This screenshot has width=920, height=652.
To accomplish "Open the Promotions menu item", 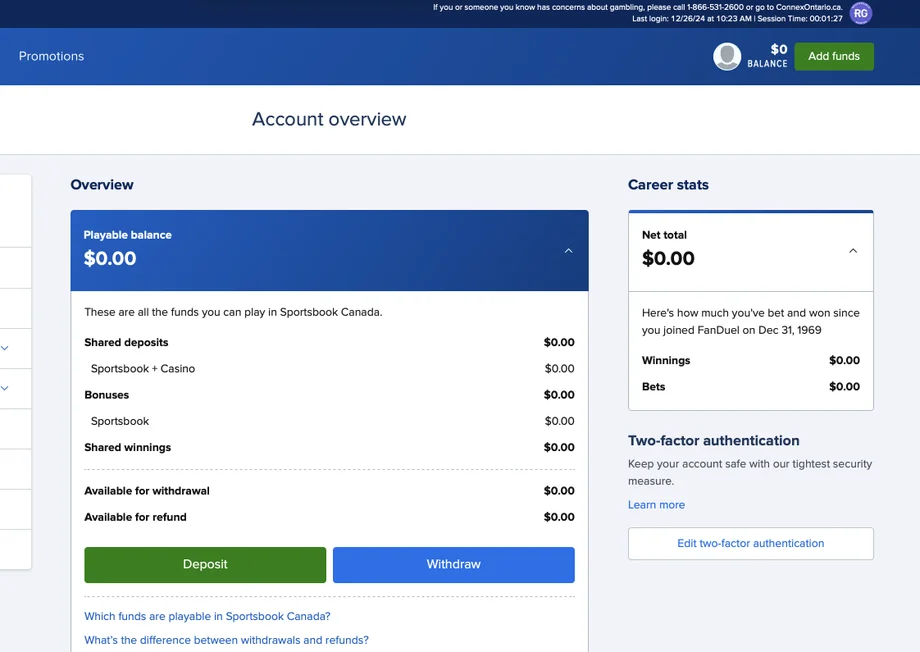I will point(52,56).
